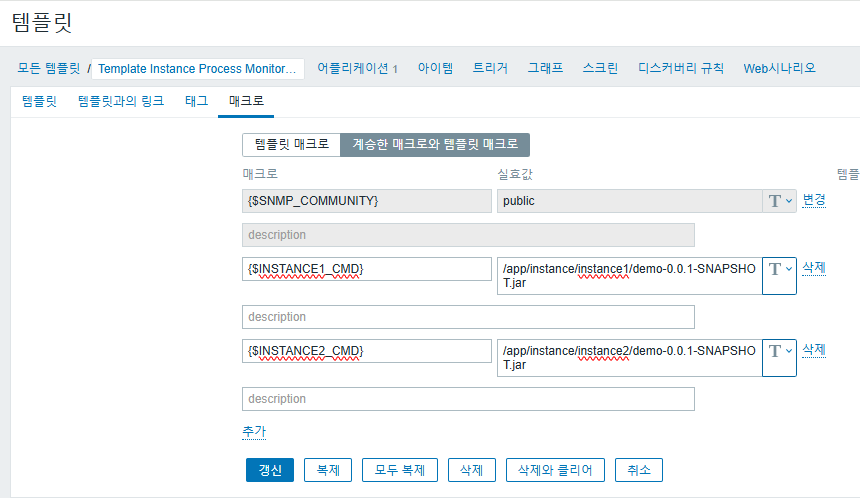Click the 템플릿 page heading
The height and width of the screenshot is (498, 860).
tap(42, 22)
